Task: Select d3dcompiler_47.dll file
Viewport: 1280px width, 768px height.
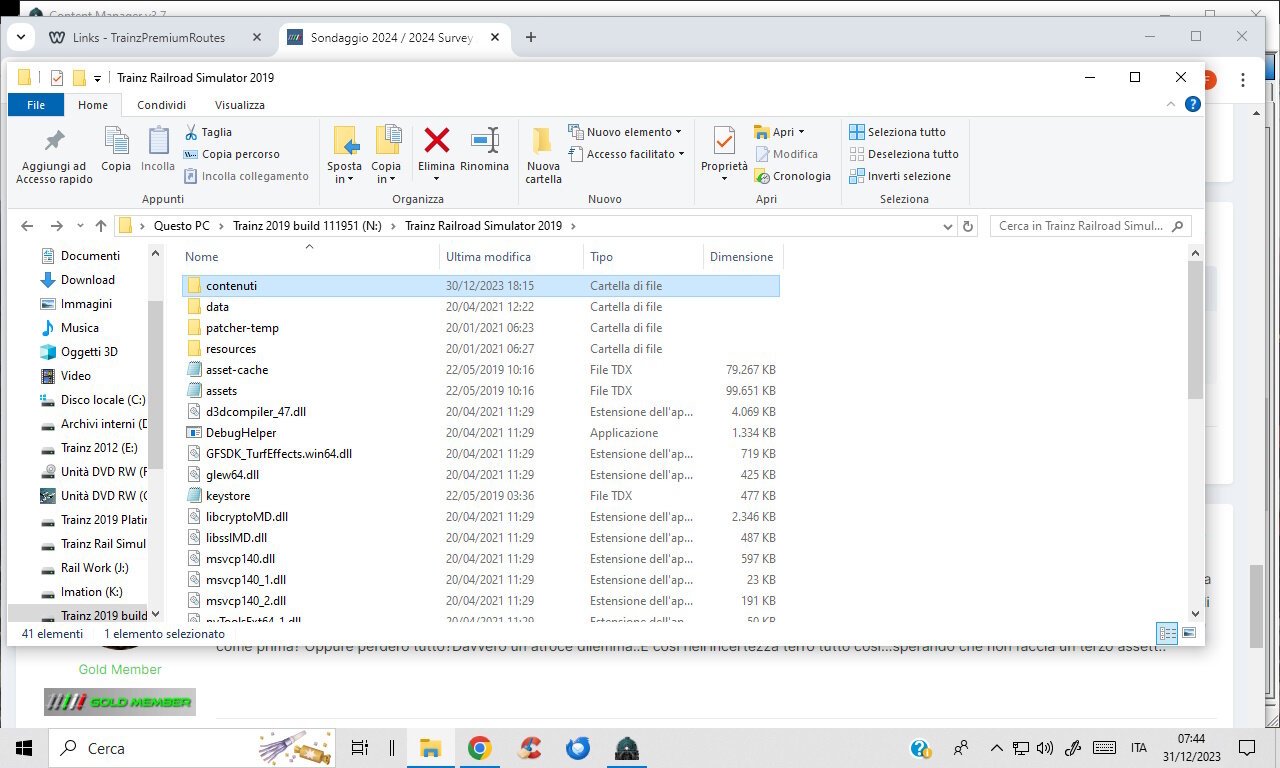Action: coord(481,412)
